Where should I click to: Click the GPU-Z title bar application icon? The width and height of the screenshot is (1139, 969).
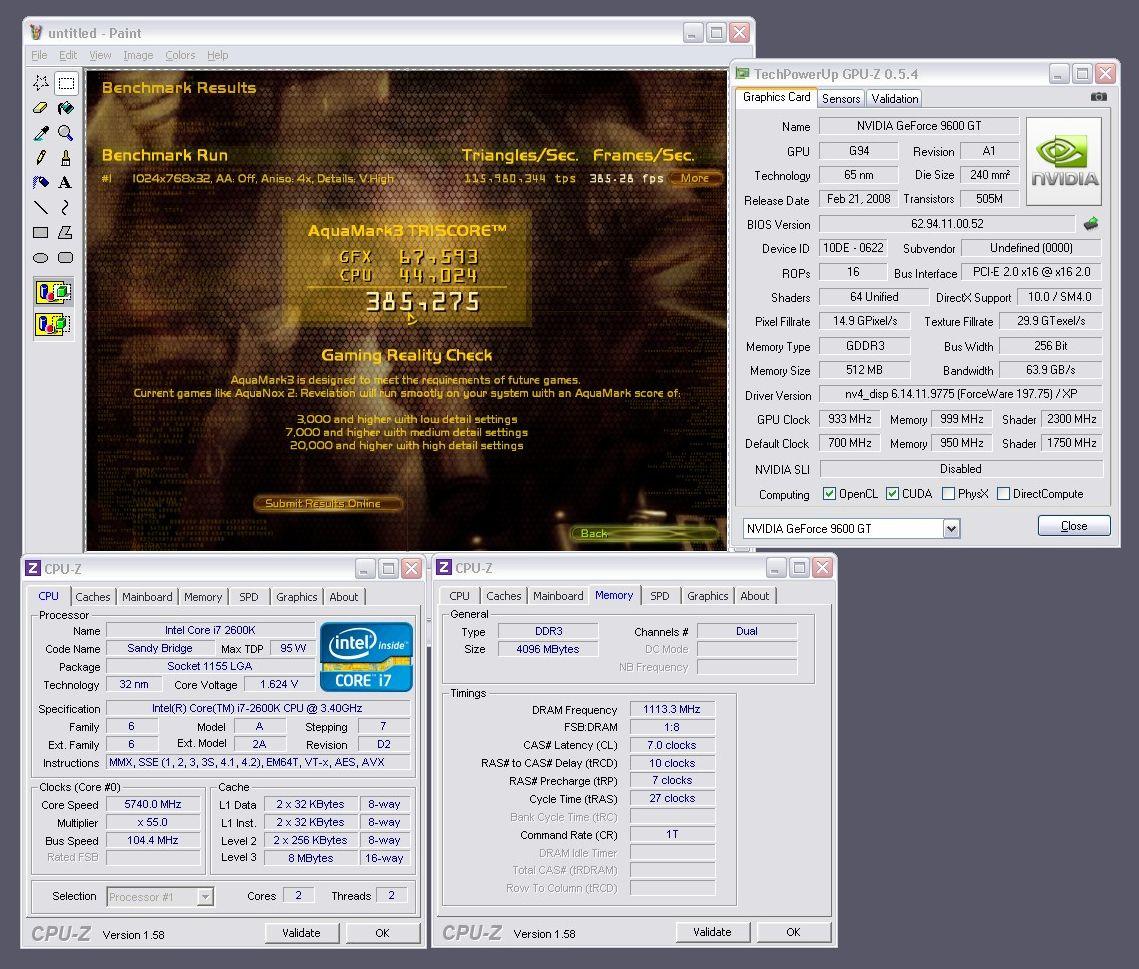tap(742, 73)
